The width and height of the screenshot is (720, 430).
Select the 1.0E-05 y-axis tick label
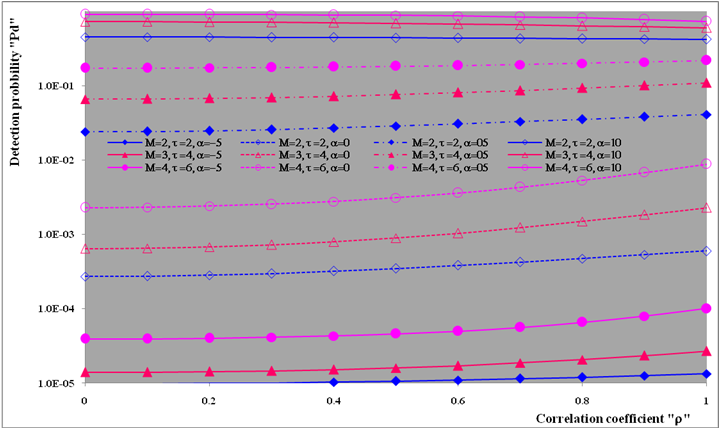click(53, 383)
